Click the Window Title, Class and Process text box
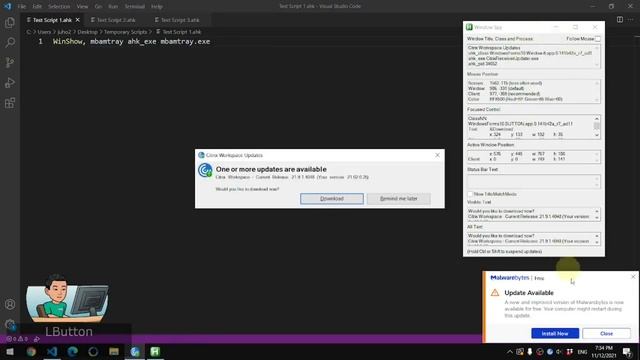Screen dimensions: 640x360 coord(533,56)
